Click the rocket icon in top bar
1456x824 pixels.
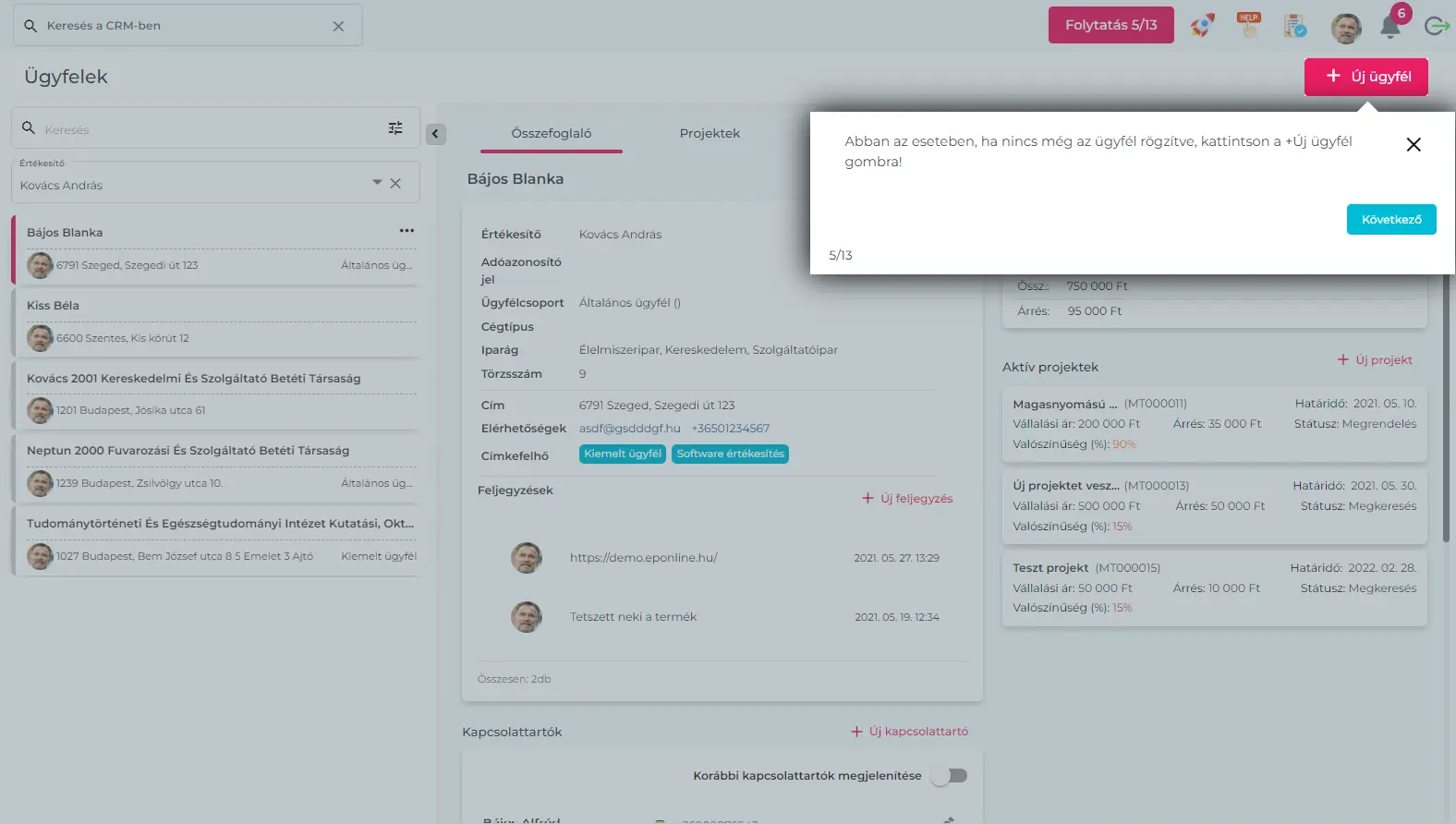1202,26
